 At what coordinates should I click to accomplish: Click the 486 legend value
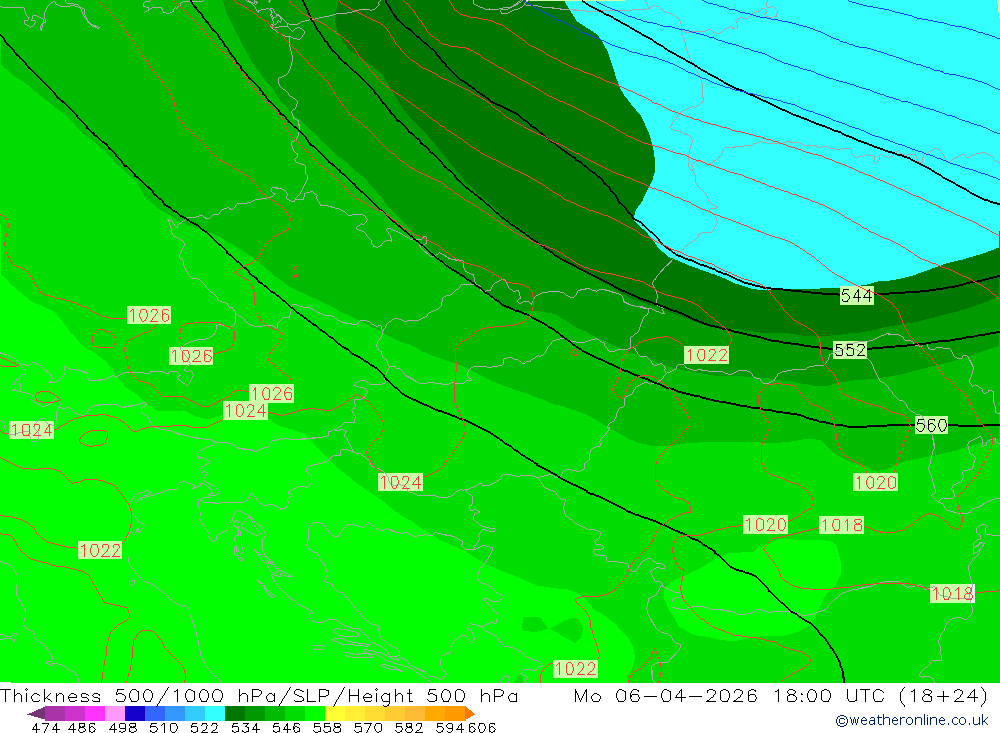point(82,728)
